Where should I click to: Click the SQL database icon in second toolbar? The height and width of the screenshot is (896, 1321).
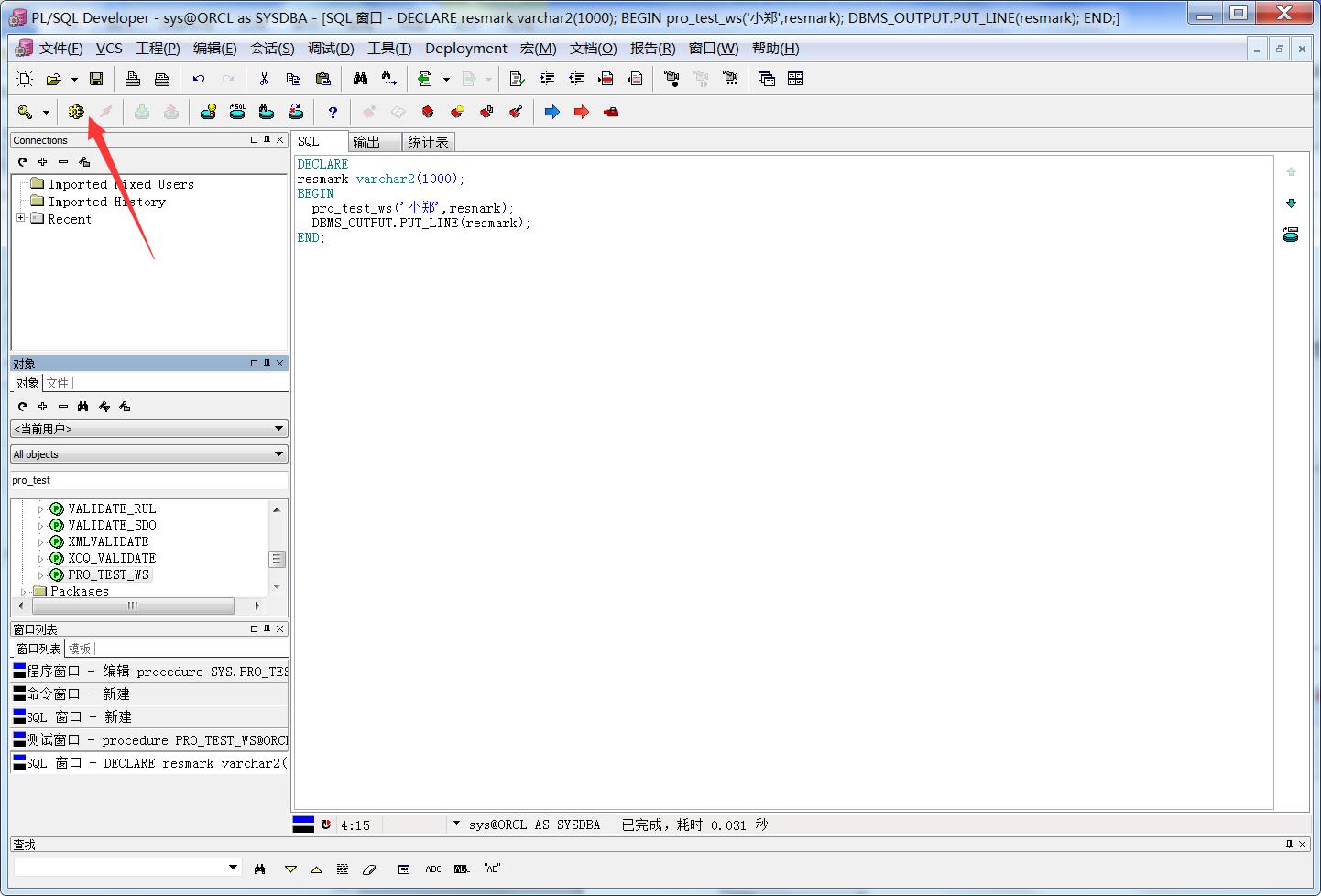[x=237, y=112]
